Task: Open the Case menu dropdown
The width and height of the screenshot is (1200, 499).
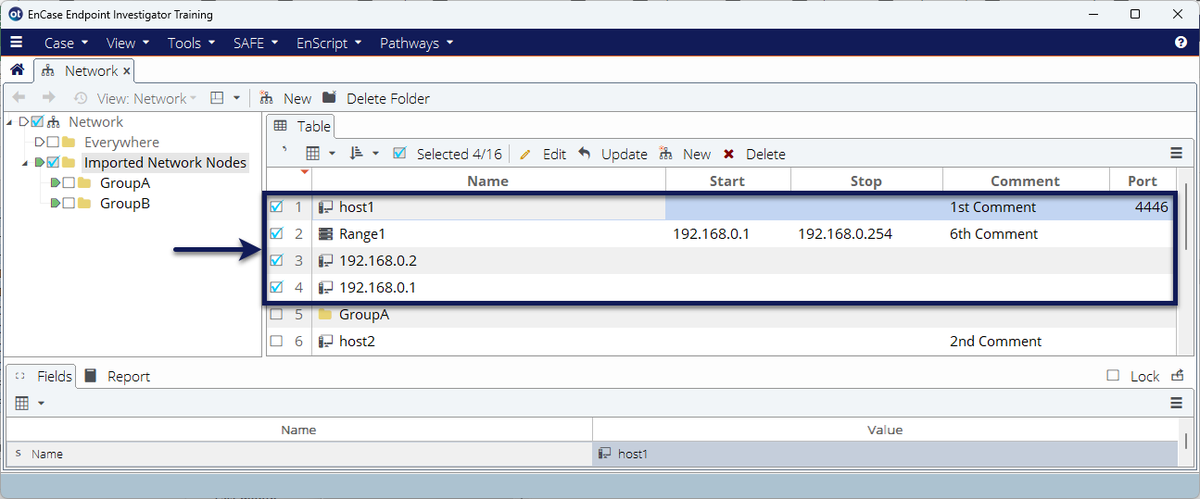Action: pos(66,43)
